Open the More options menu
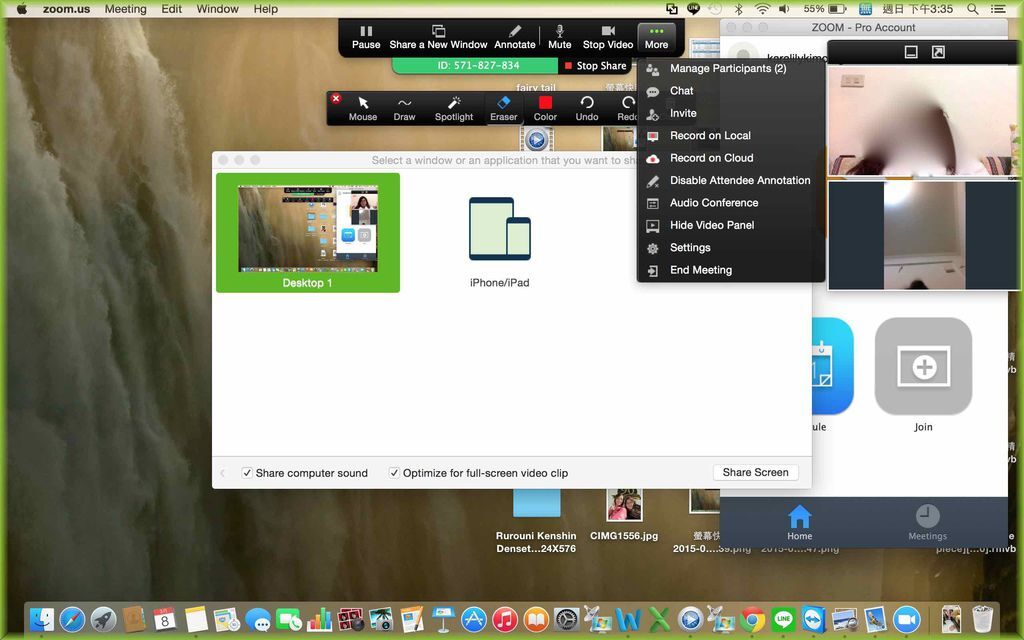Image resolution: width=1024 pixels, height=640 pixels. (x=656, y=37)
